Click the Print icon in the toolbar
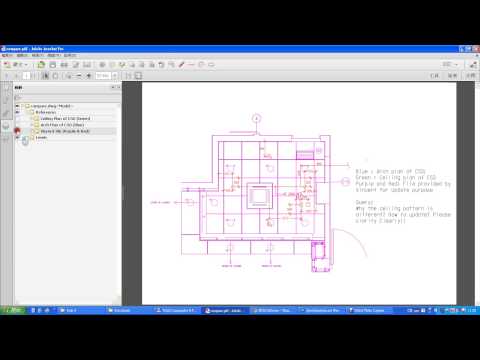This screenshot has height=360, width=480. pyautogui.click(x=64, y=65)
